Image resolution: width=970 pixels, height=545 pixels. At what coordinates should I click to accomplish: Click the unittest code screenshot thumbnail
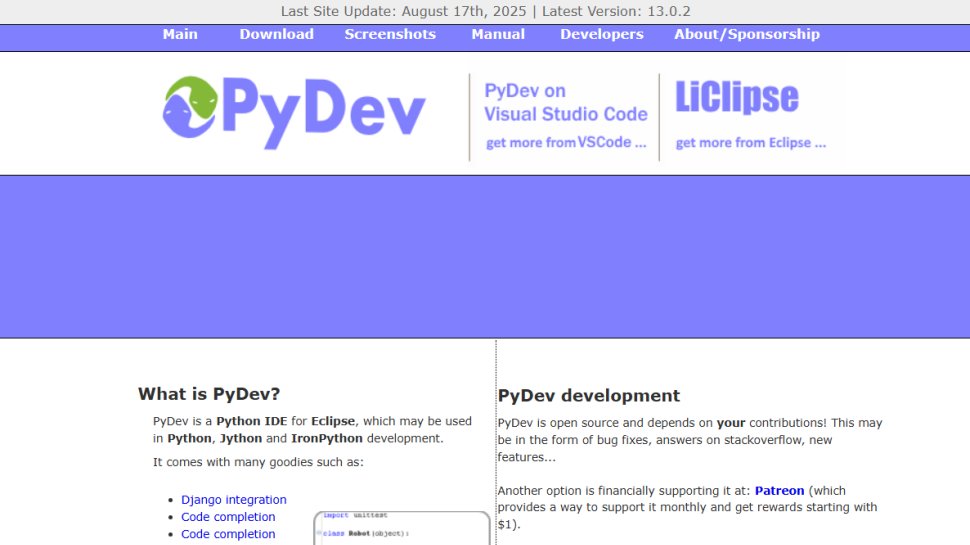tap(402, 528)
